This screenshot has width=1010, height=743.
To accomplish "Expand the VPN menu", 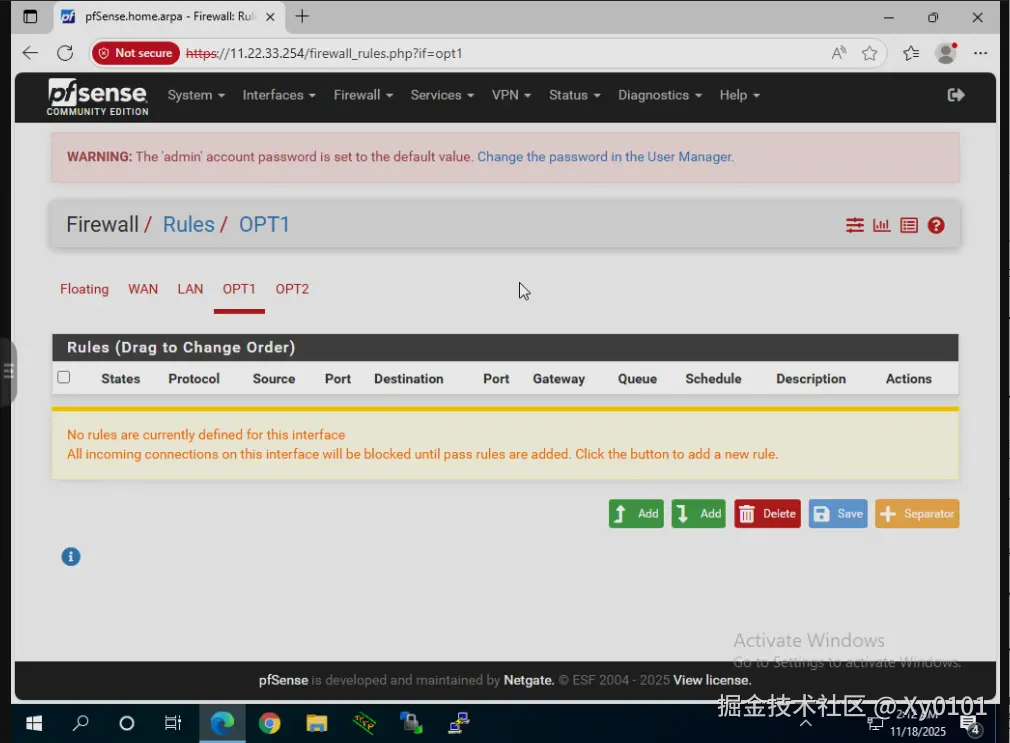I will [511, 95].
